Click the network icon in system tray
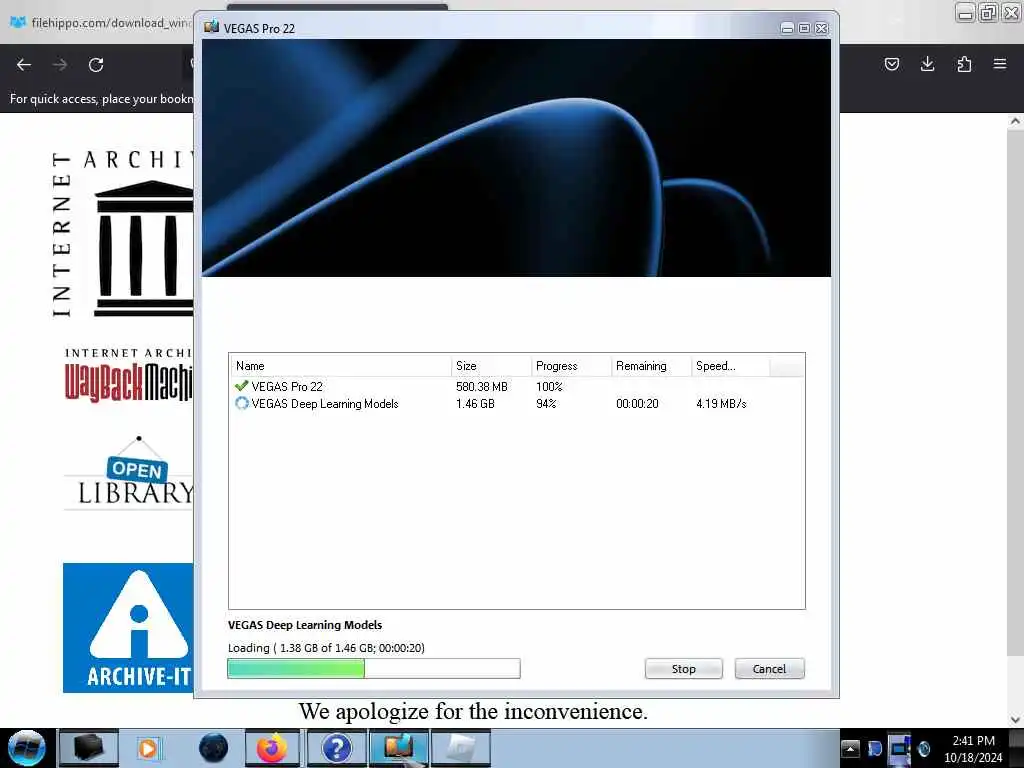Image resolution: width=1024 pixels, height=768 pixels. click(899, 748)
